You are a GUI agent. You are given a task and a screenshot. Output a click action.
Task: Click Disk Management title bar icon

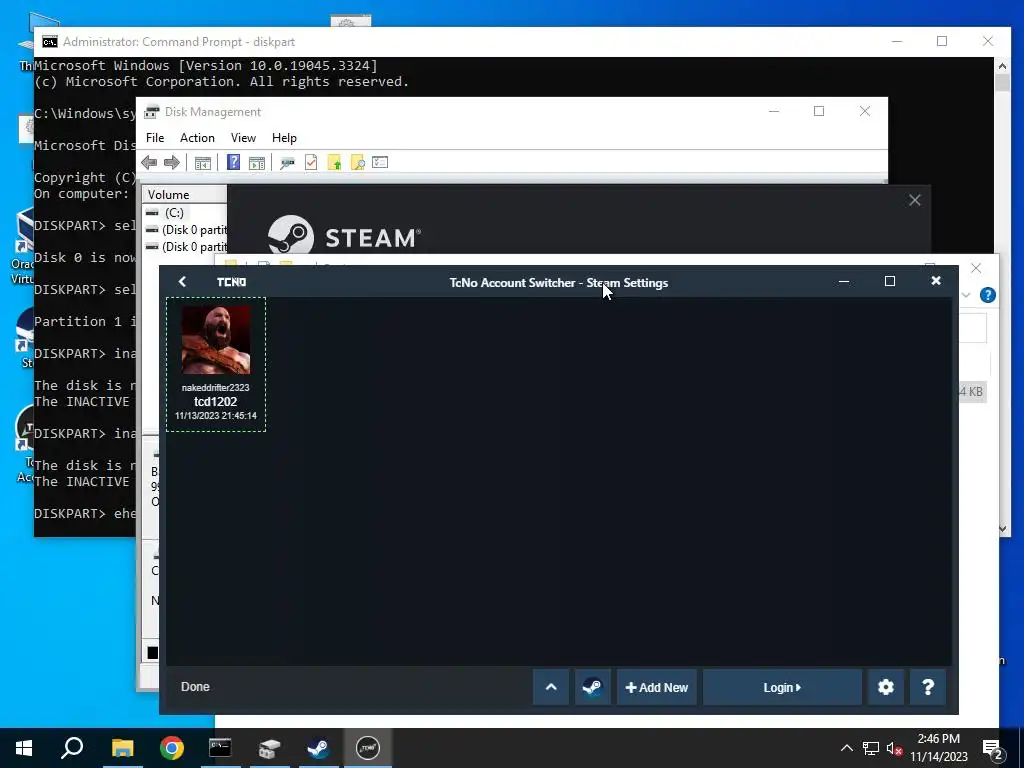152,112
